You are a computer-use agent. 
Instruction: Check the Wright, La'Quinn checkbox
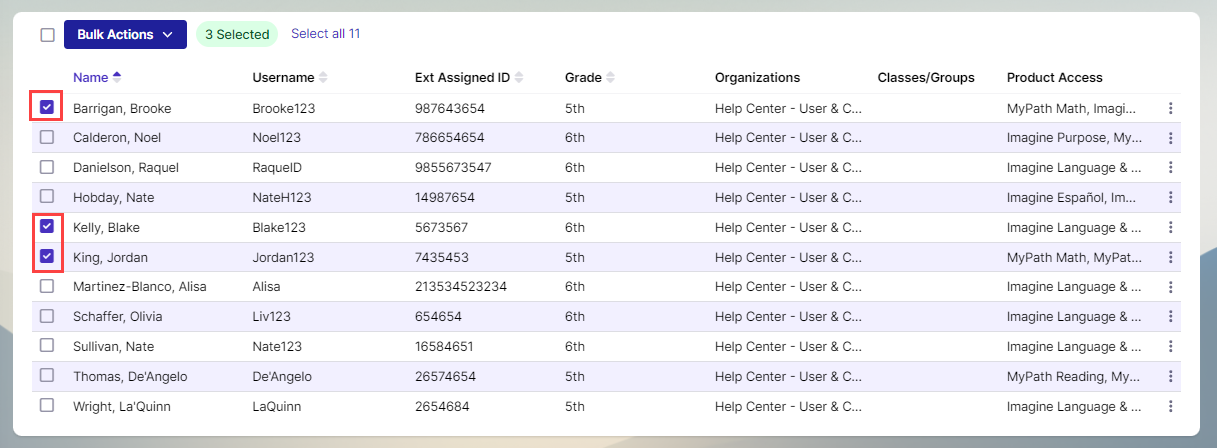pyautogui.click(x=47, y=405)
